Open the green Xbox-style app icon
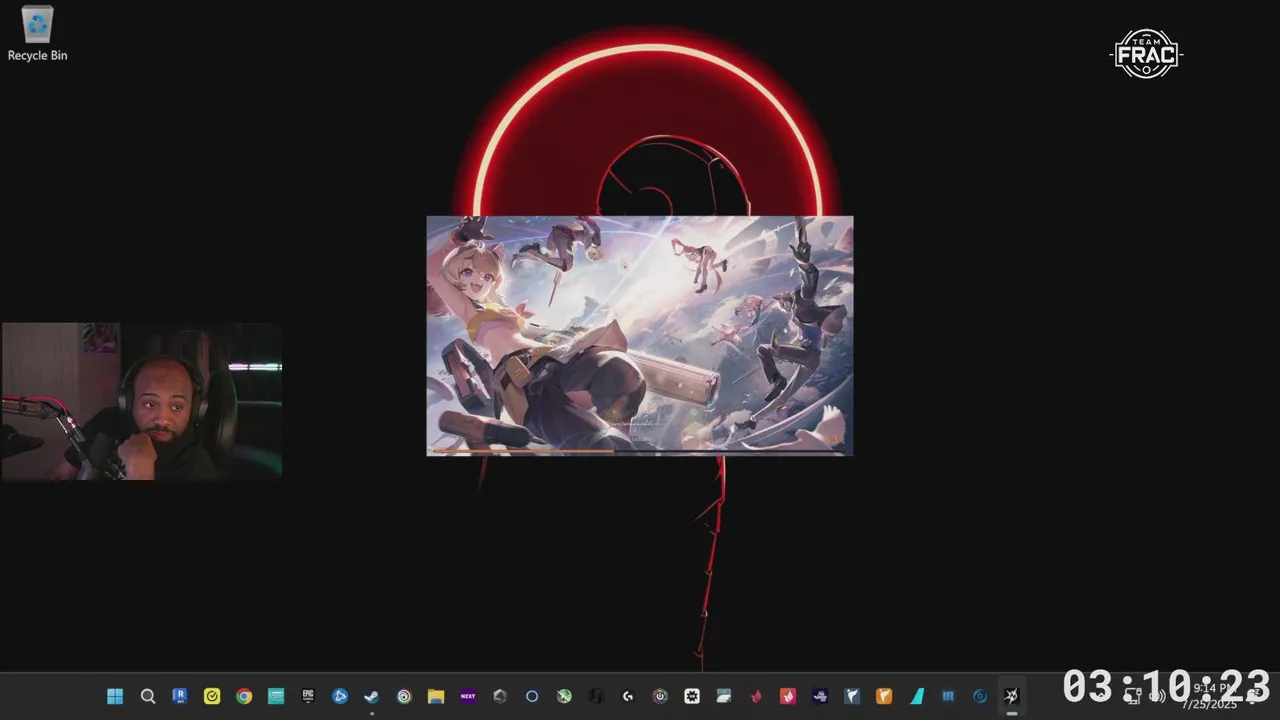 (564, 696)
